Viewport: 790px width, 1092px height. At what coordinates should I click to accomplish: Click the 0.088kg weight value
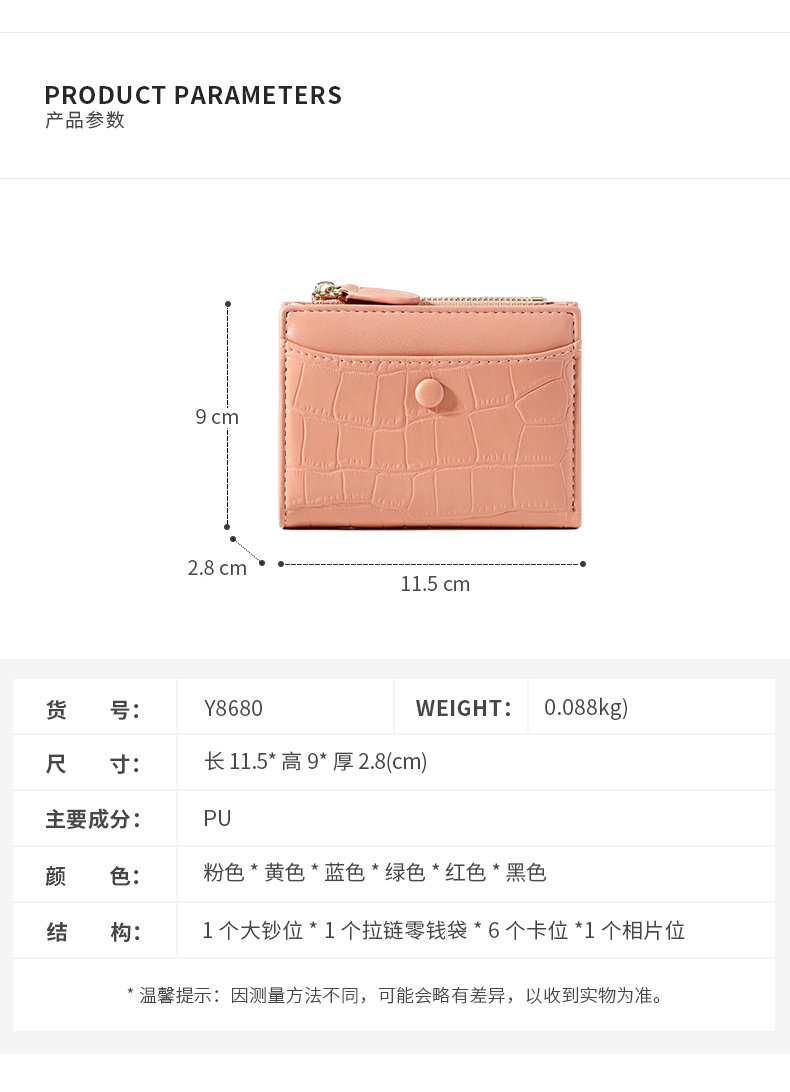click(586, 708)
